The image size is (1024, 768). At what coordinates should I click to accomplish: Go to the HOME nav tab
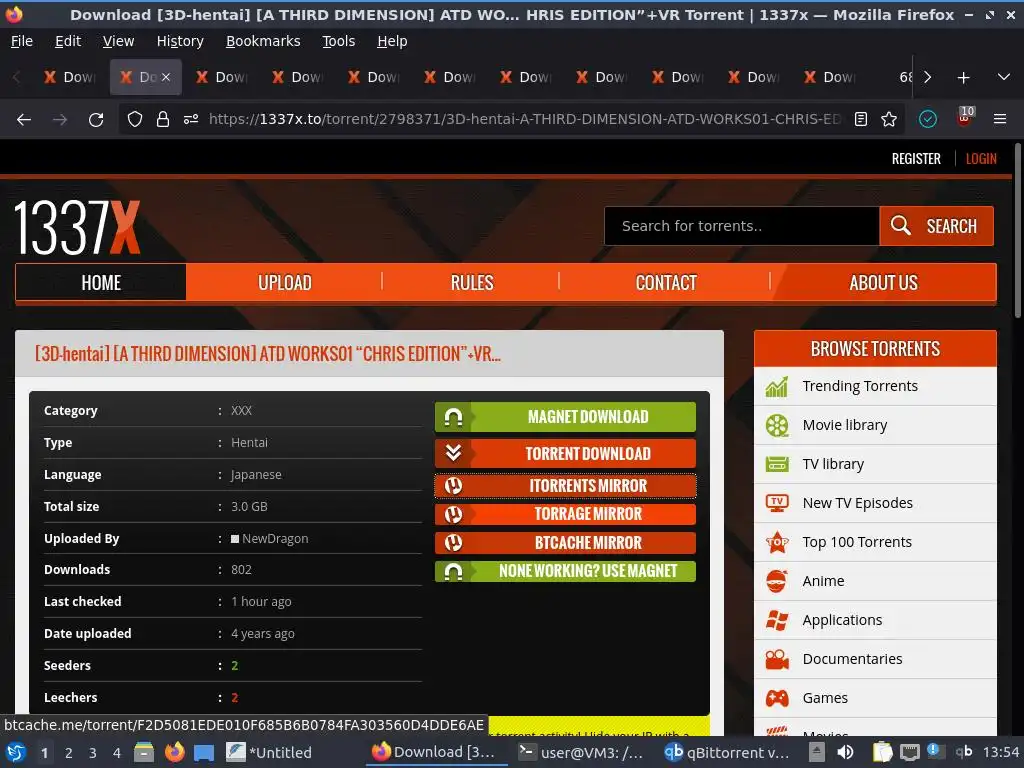click(101, 283)
